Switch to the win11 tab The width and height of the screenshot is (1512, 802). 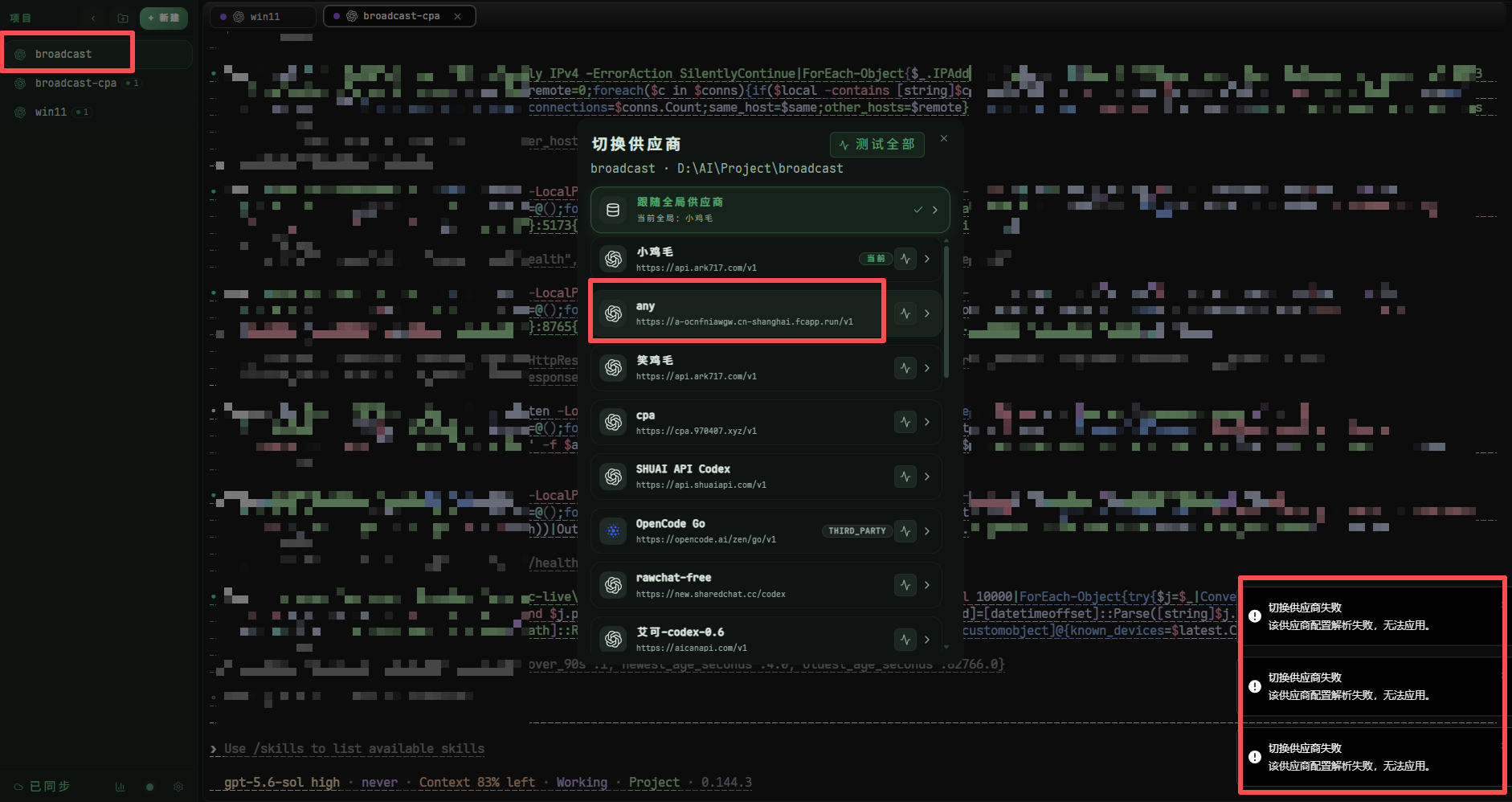tap(263, 16)
